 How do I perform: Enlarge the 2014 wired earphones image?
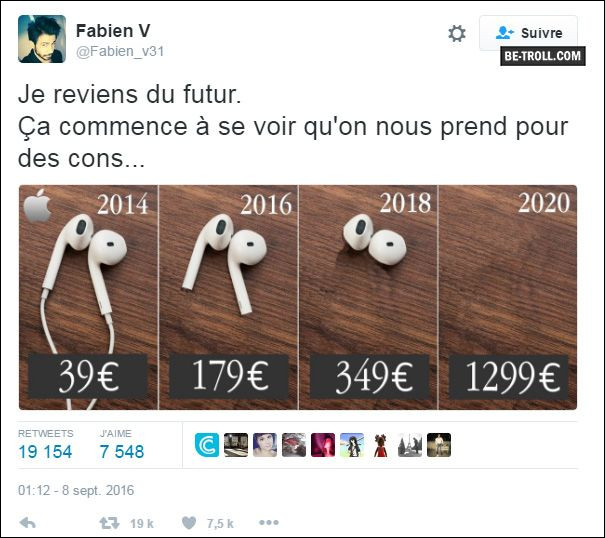pos(88,297)
